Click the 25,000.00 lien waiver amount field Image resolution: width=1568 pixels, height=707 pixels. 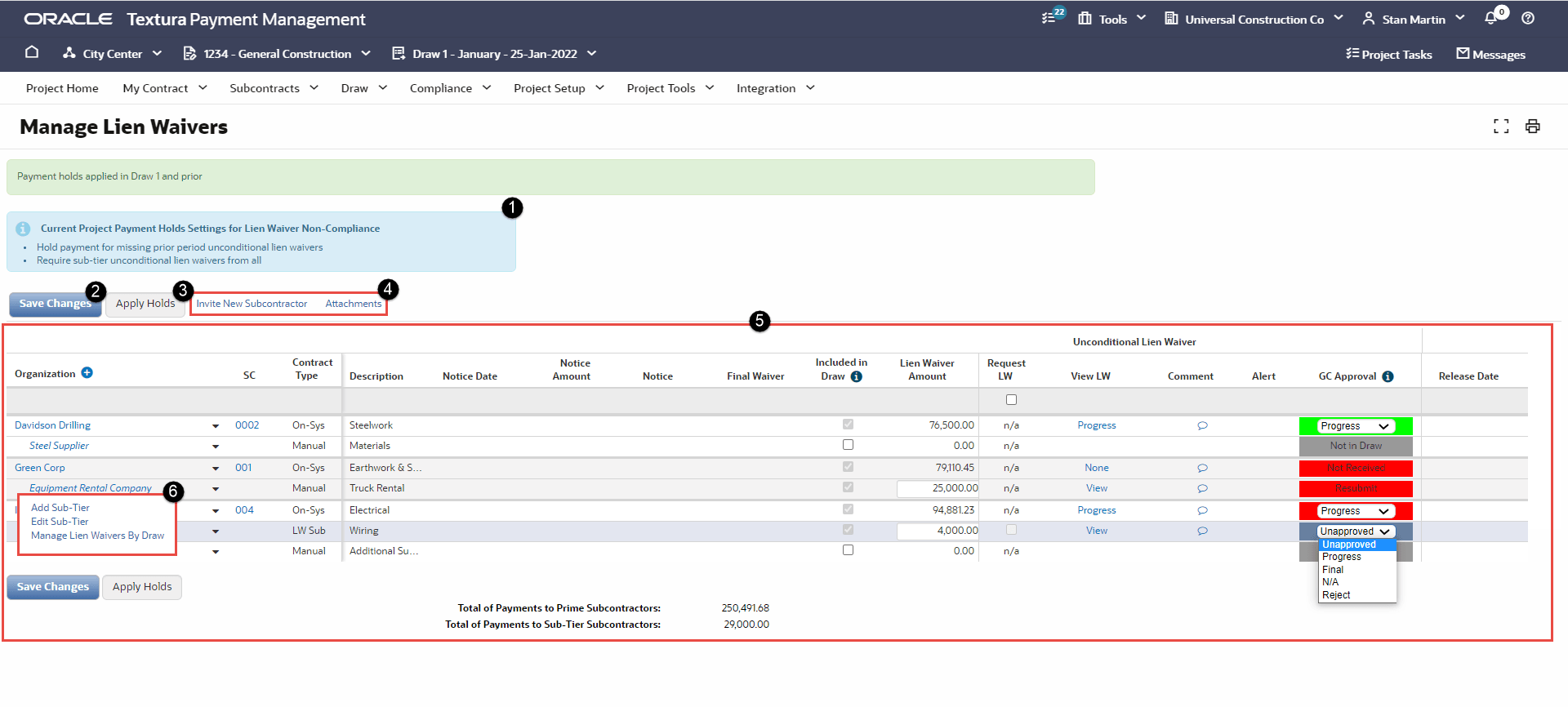938,488
